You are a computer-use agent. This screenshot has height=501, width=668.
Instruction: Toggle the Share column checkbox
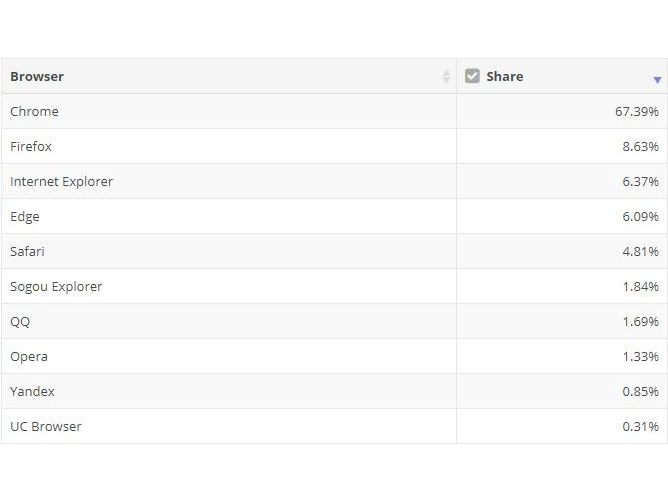pyautogui.click(x=473, y=76)
